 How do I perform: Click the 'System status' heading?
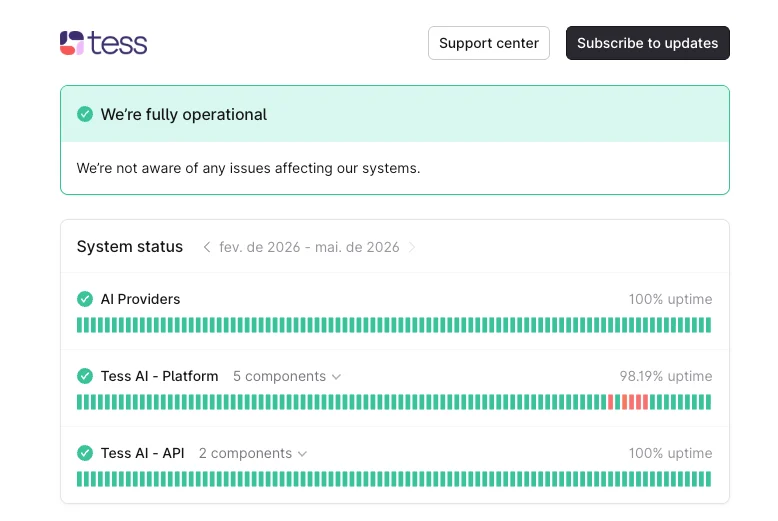[130, 247]
